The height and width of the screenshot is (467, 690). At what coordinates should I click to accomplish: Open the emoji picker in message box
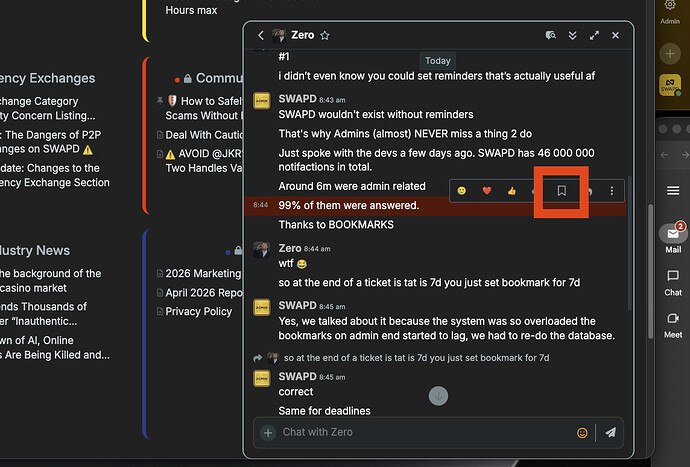click(x=582, y=433)
